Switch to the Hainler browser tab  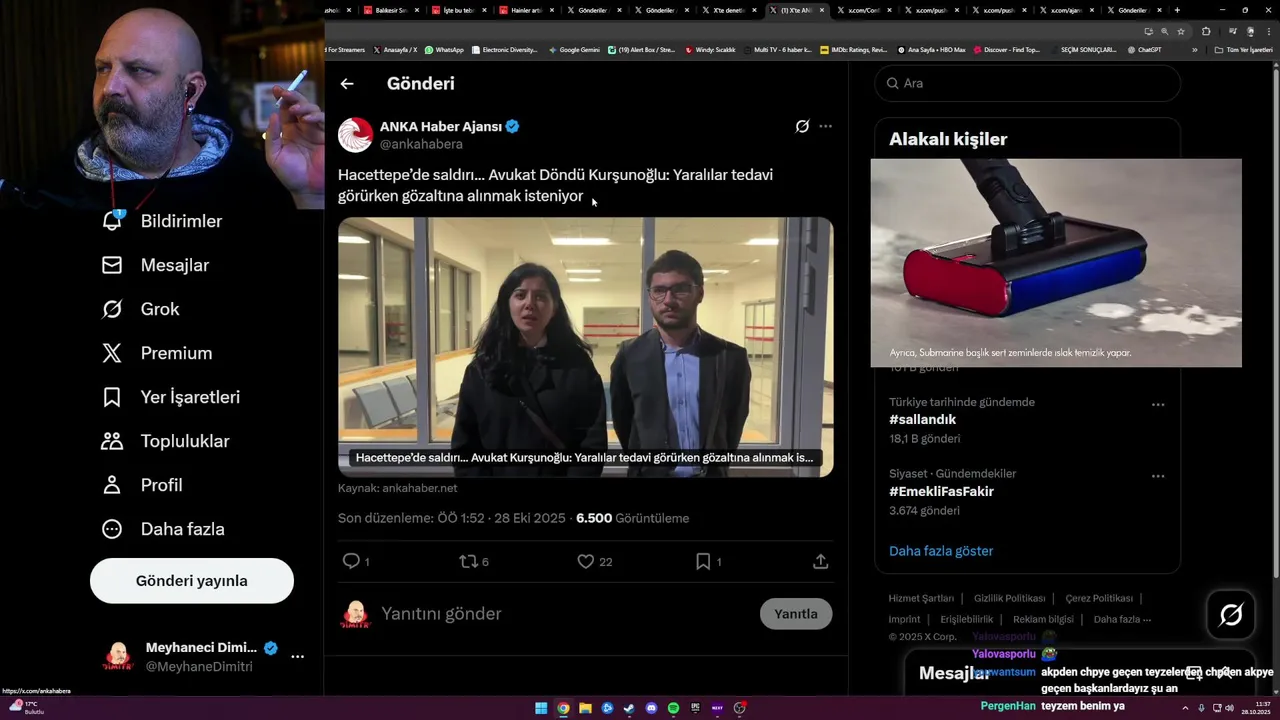[526, 10]
